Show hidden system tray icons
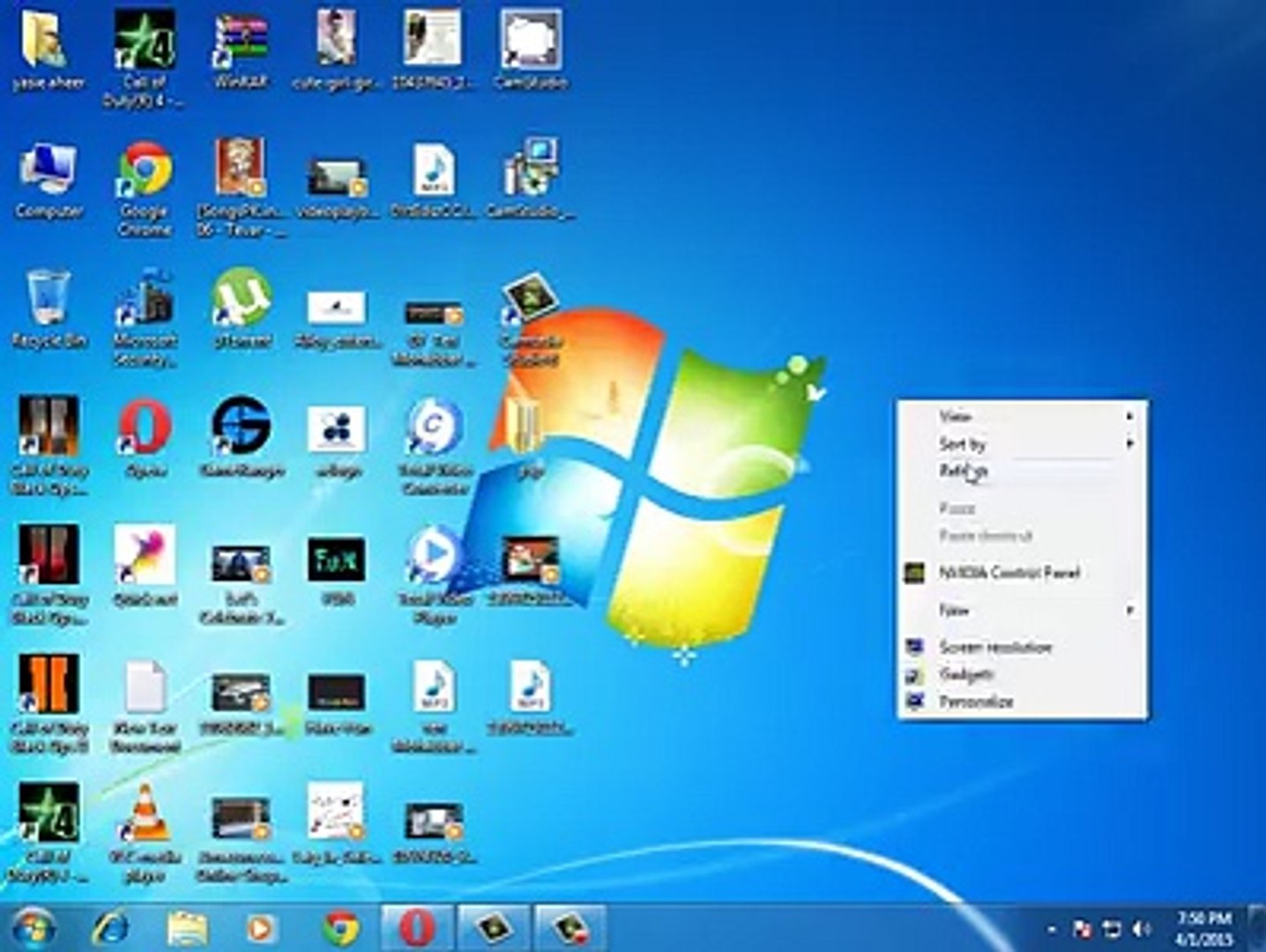Image resolution: width=1266 pixels, height=952 pixels. pos(1052,929)
